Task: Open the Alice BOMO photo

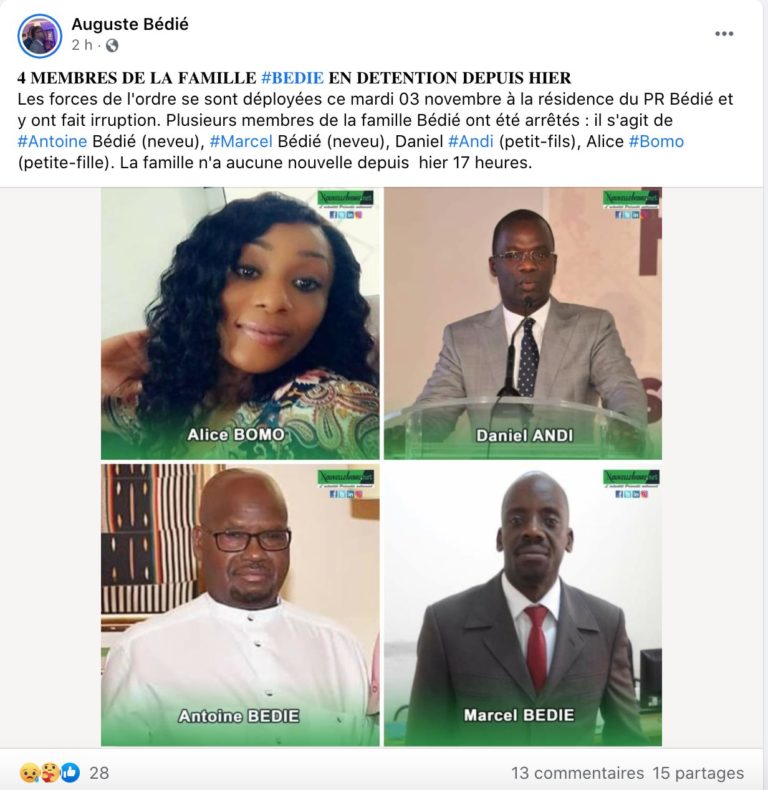Action: pyautogui.click(x=240, y=323)
